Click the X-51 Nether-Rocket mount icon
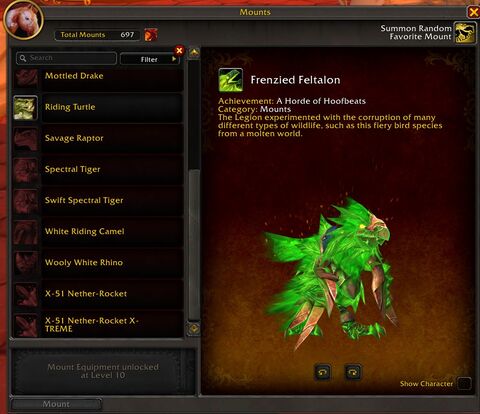Image resolution: width=480 pixels, height=414 pixels. click(x=25, y=294)
